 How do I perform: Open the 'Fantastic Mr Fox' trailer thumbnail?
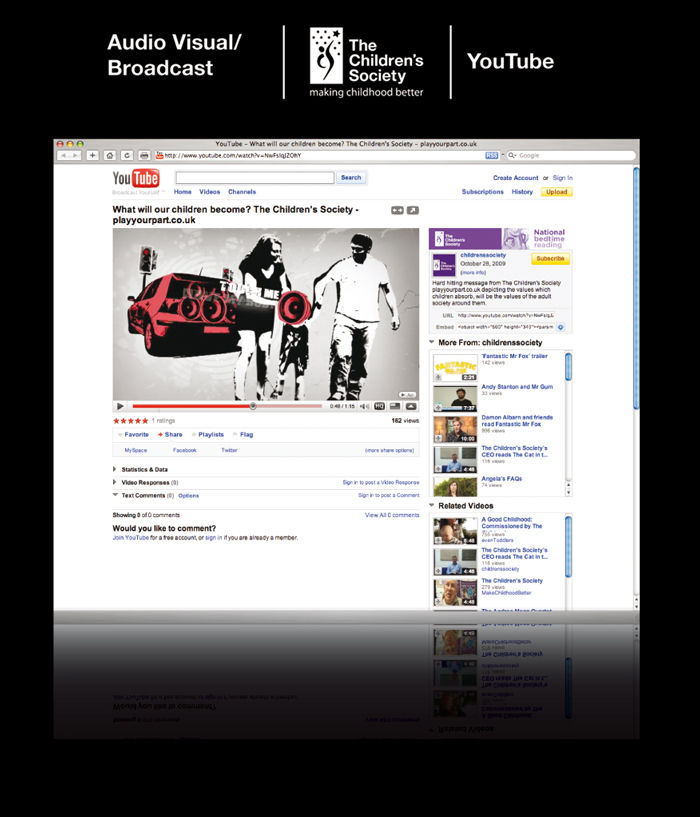(x=455, y=368)
